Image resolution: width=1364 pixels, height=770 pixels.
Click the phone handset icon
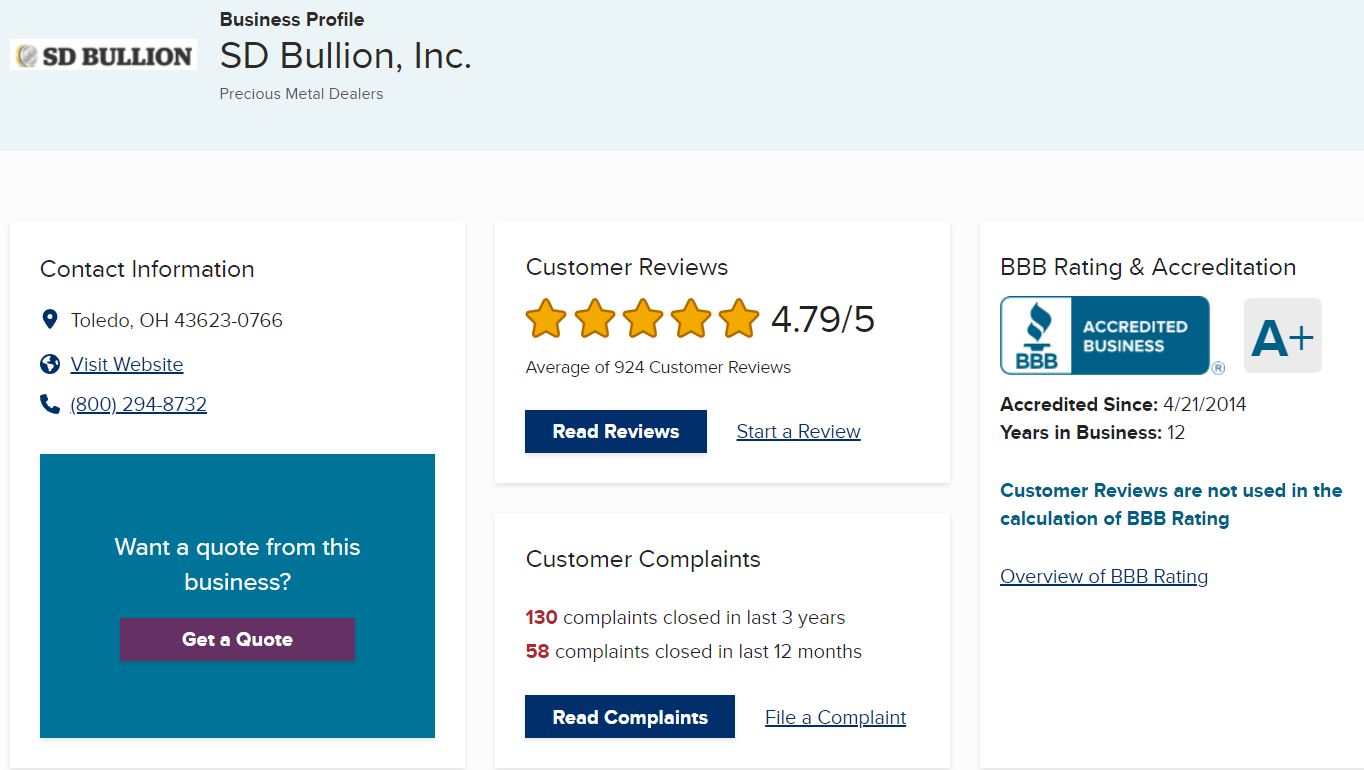pyautogui.click(x=50, y=404)
